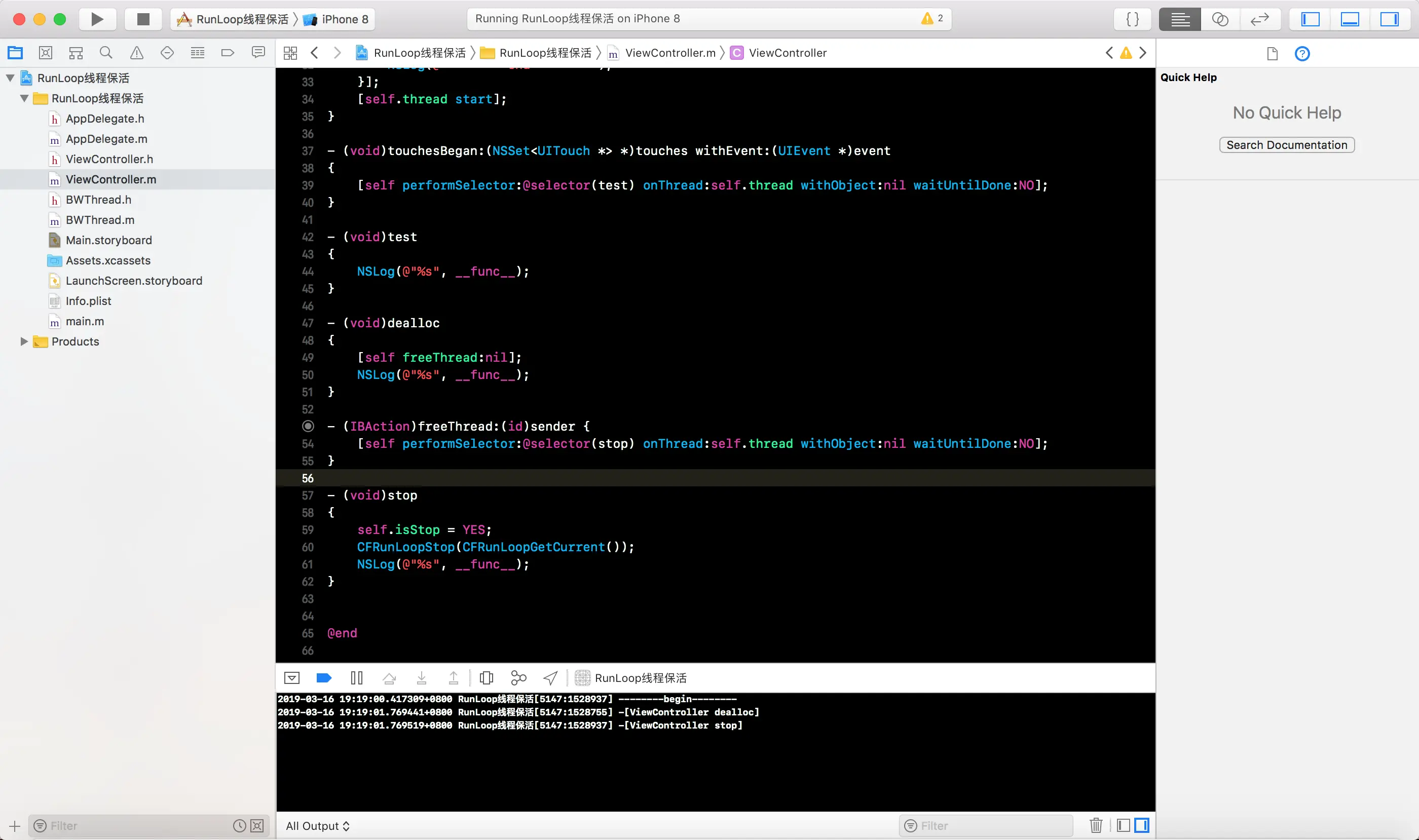Collapse the RunLoop线程保活 project root
The image size is (1419, 840).
click(10, 78)
